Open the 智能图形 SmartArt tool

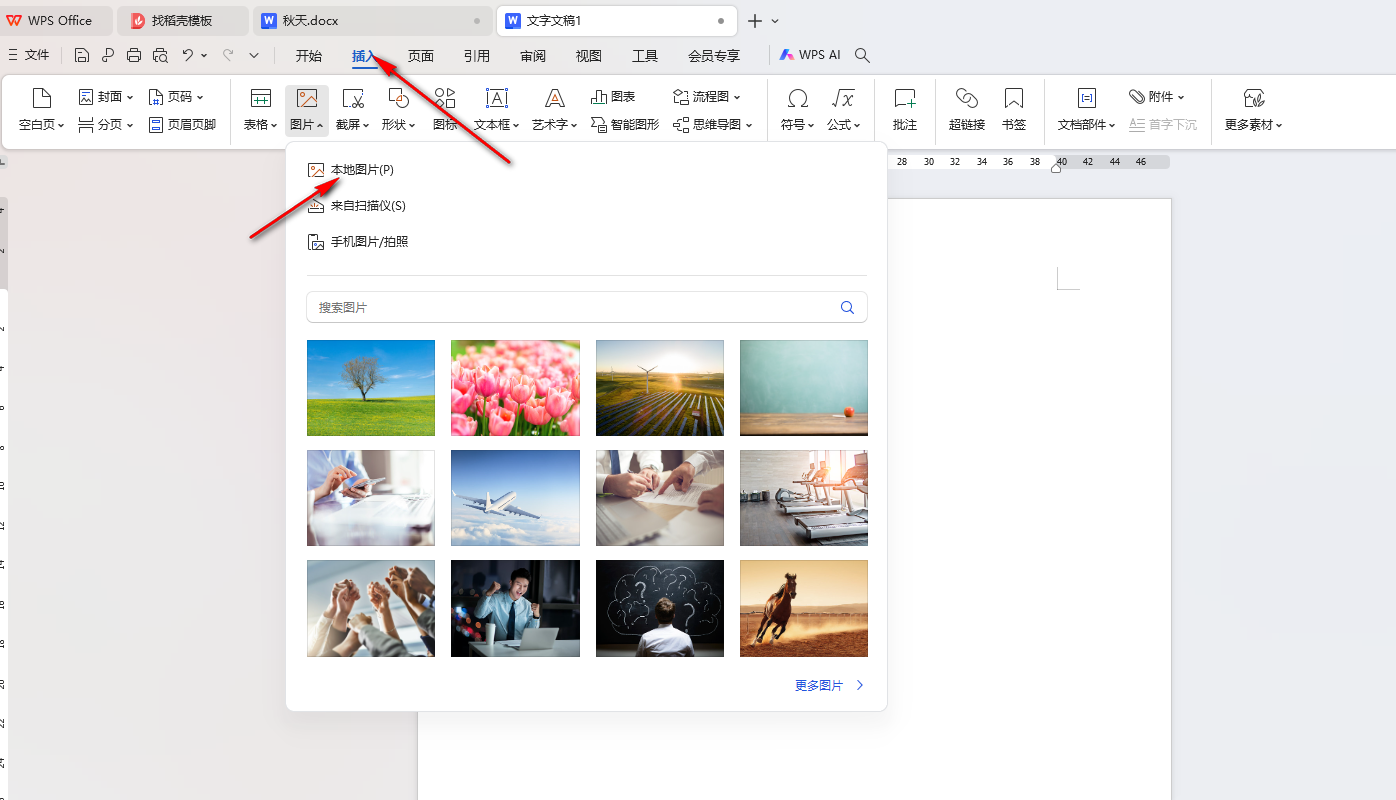(623, 123)
